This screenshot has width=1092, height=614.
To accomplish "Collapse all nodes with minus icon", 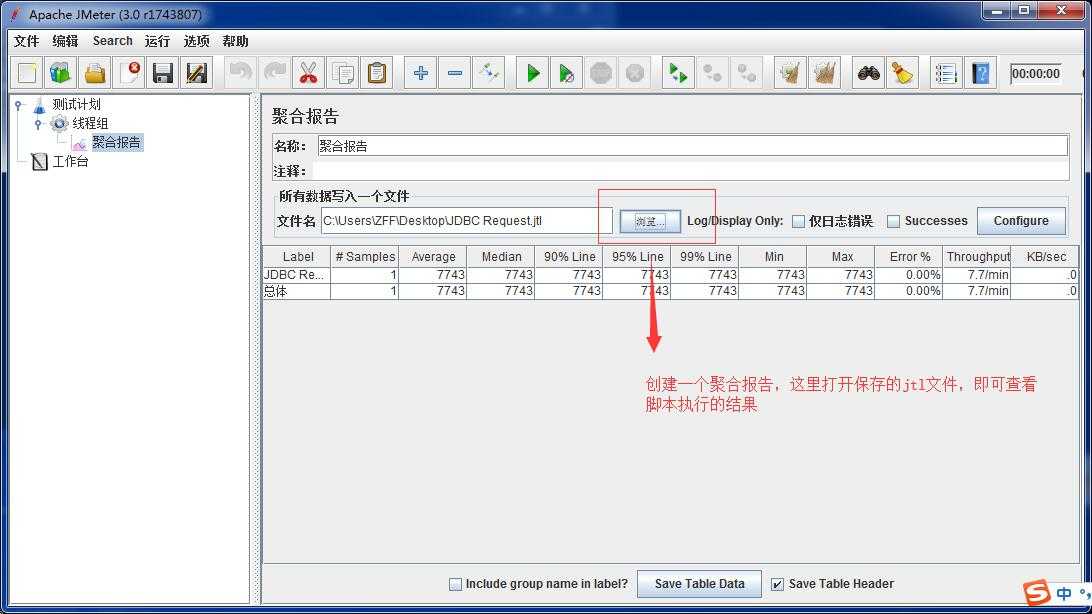I will pos(455,72).
